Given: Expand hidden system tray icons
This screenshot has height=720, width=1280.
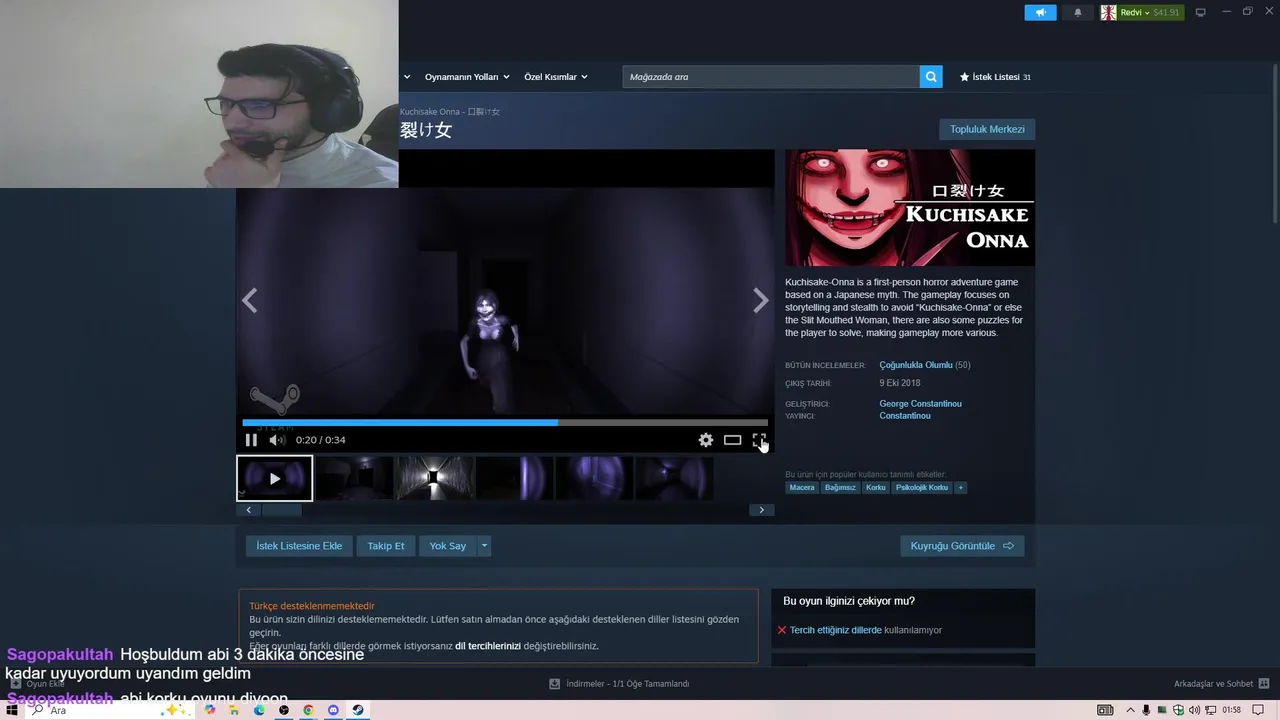Looking at the screenshot, I should click(x=1131, y=710).
